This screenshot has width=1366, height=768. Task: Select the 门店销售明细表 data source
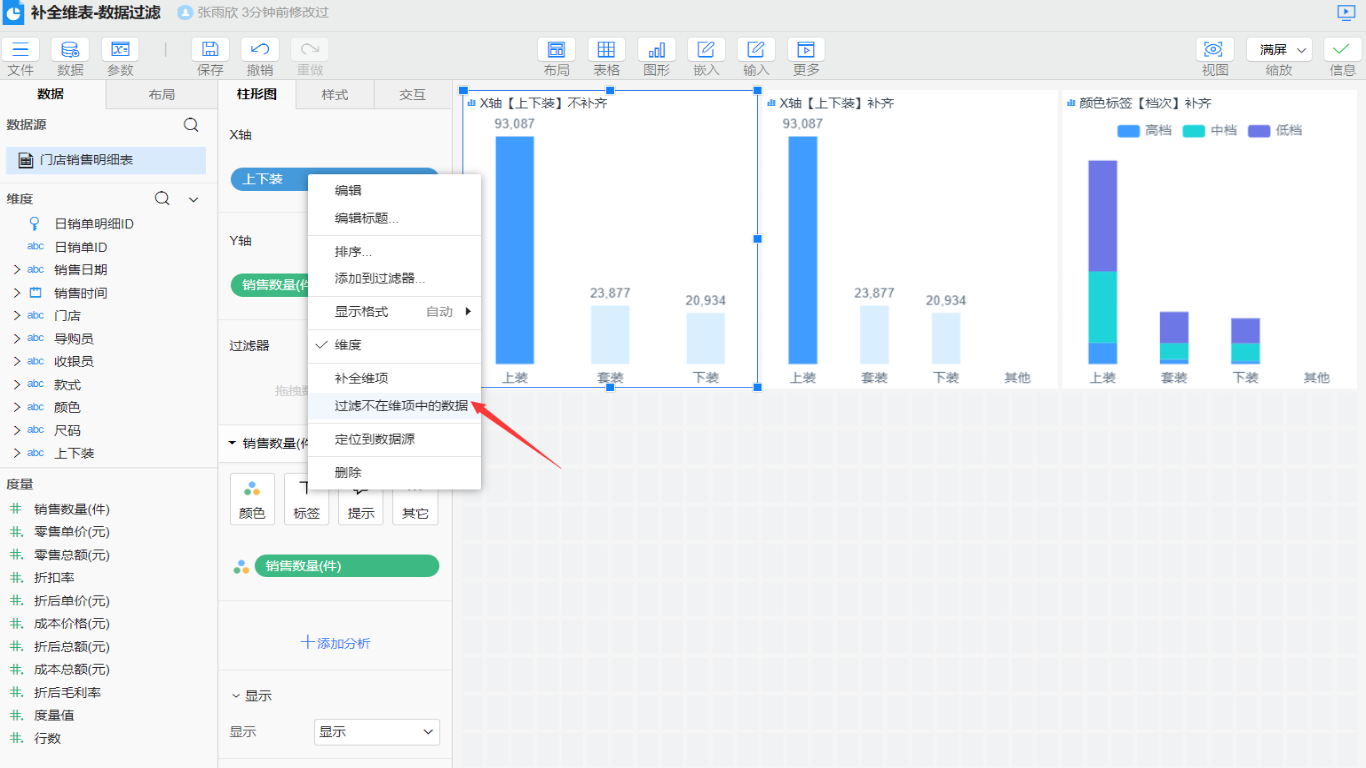(x=106, y=160)
